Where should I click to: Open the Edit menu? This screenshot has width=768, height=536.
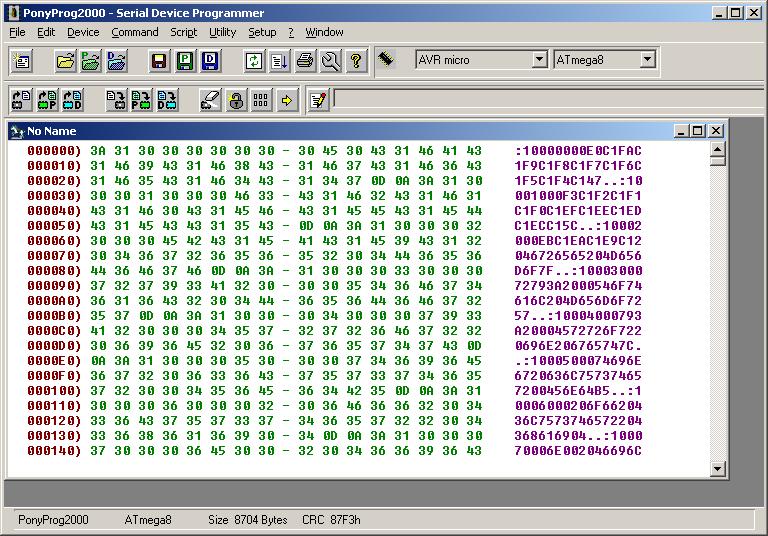[x=46, y=32]
